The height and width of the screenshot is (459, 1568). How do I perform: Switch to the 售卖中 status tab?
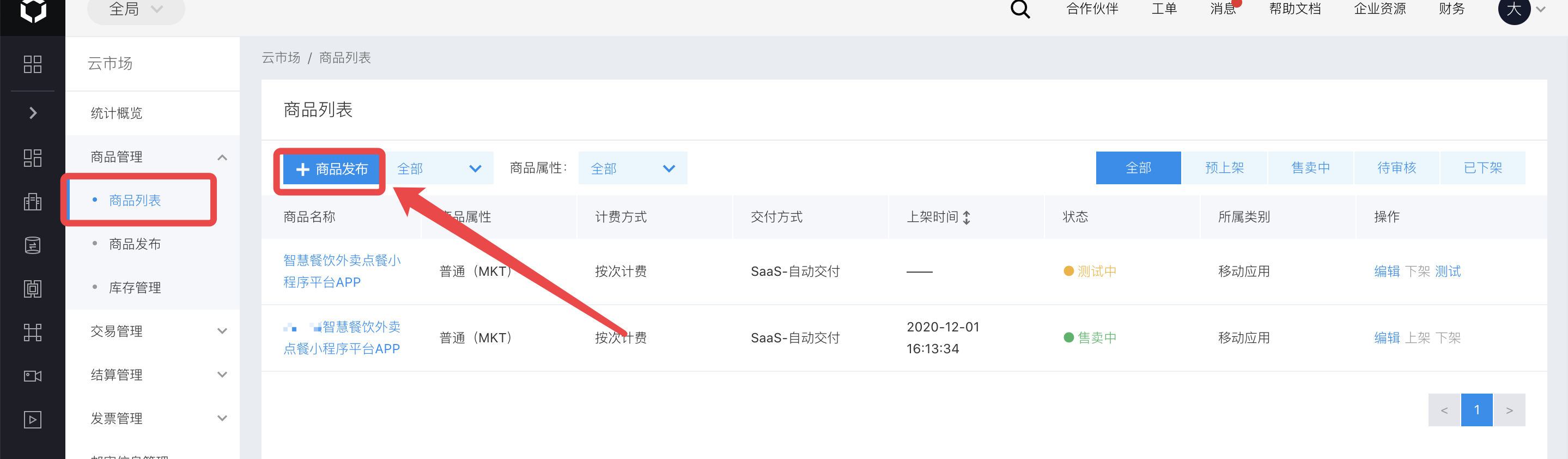pyautogui.click(x=1310, y=168)
